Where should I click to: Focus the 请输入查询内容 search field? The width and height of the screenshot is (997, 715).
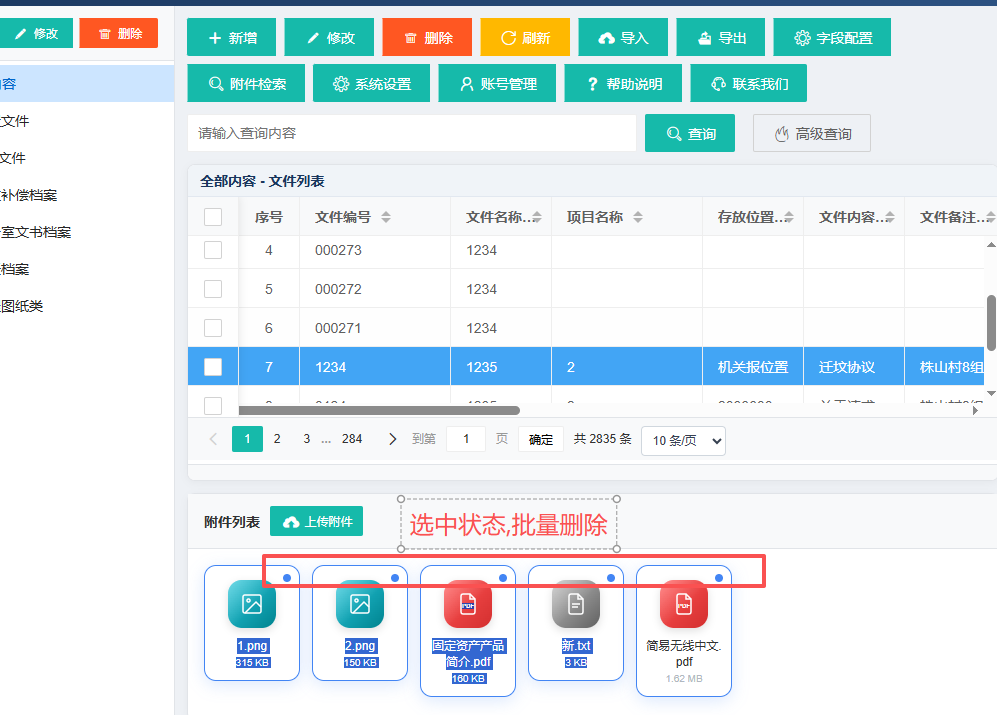[x=412, y=133]
